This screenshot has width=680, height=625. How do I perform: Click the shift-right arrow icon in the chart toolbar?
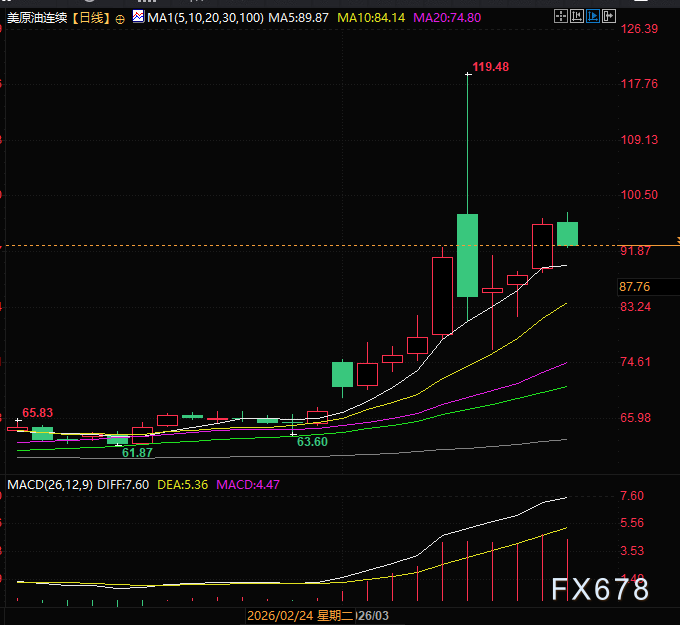609,17
